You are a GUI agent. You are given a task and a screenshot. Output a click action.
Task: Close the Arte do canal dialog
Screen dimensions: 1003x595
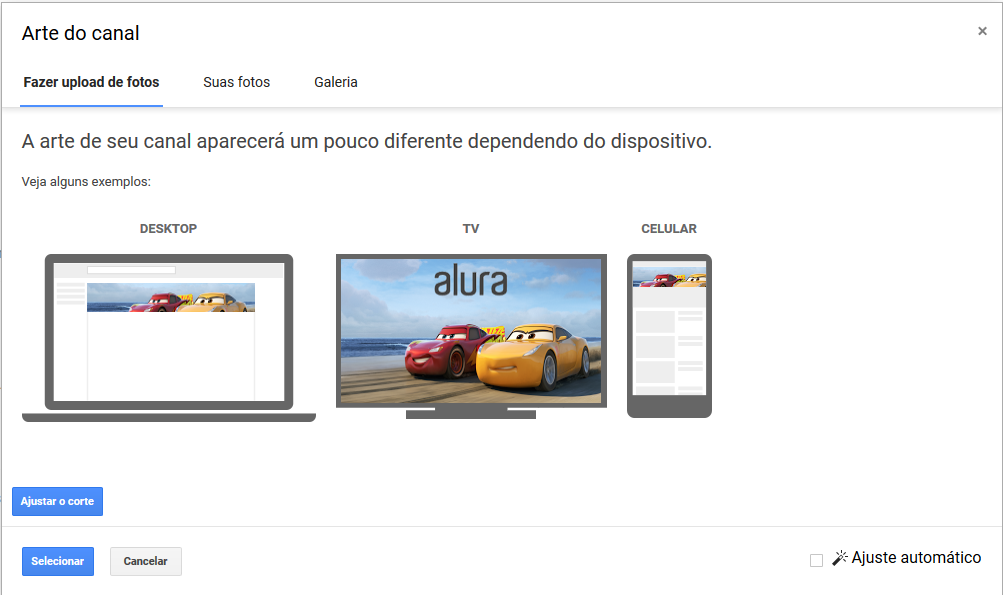tap(983, 31)
